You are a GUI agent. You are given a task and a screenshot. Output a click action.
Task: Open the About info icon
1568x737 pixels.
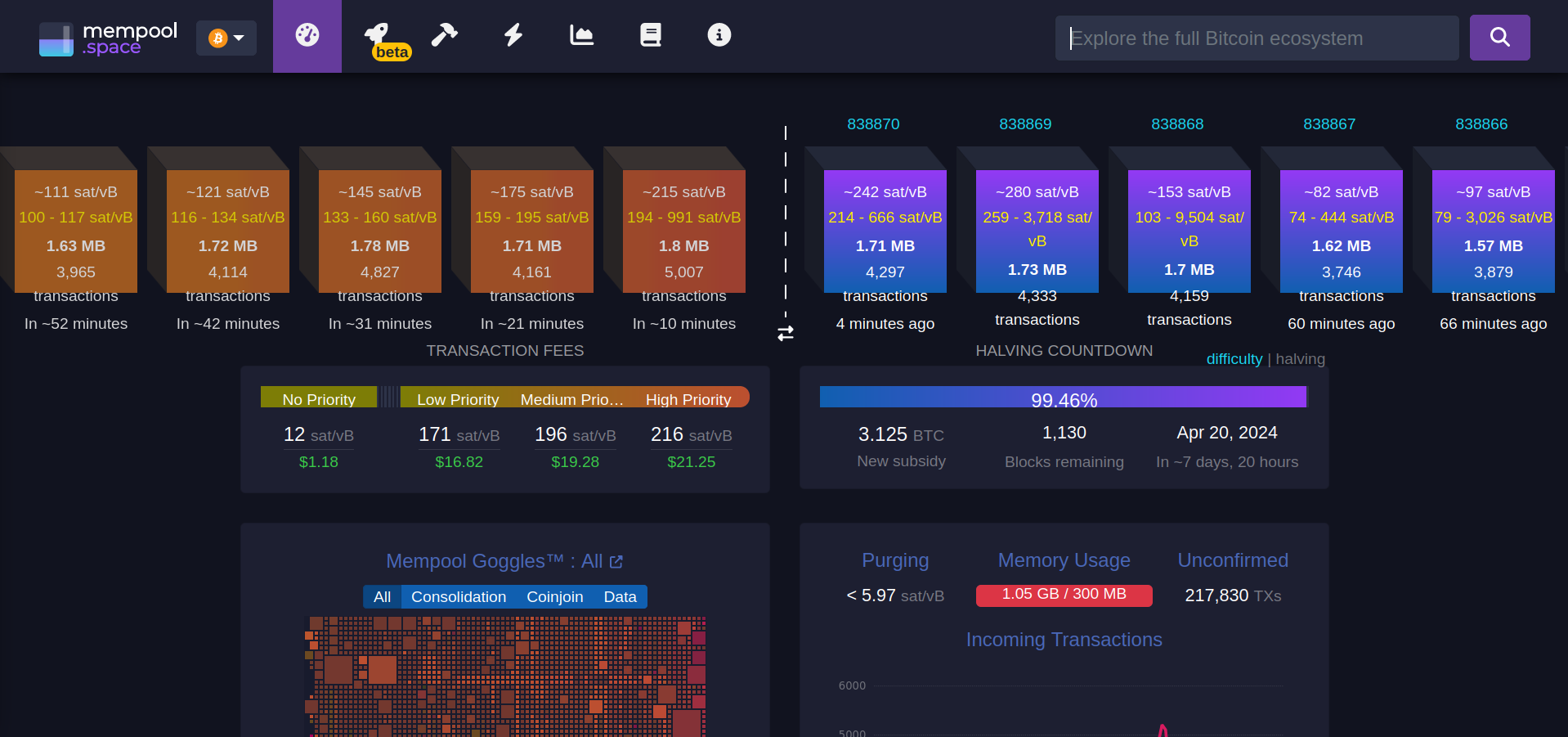[x=719, y=35]
